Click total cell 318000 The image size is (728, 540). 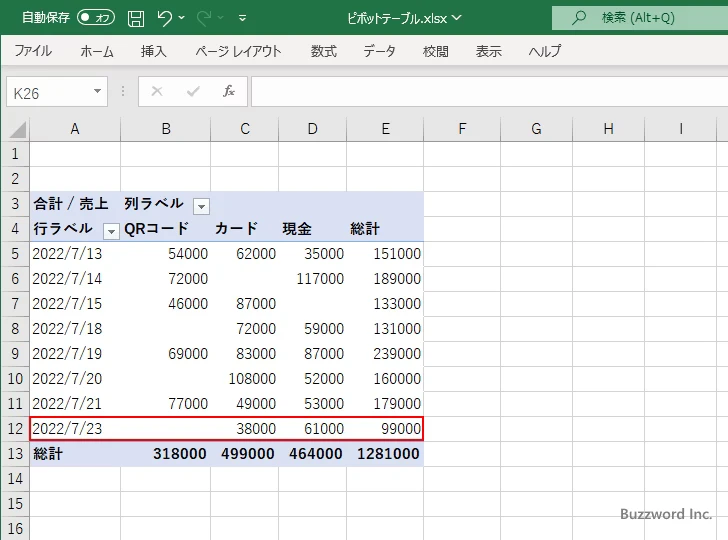click(166, 454)
